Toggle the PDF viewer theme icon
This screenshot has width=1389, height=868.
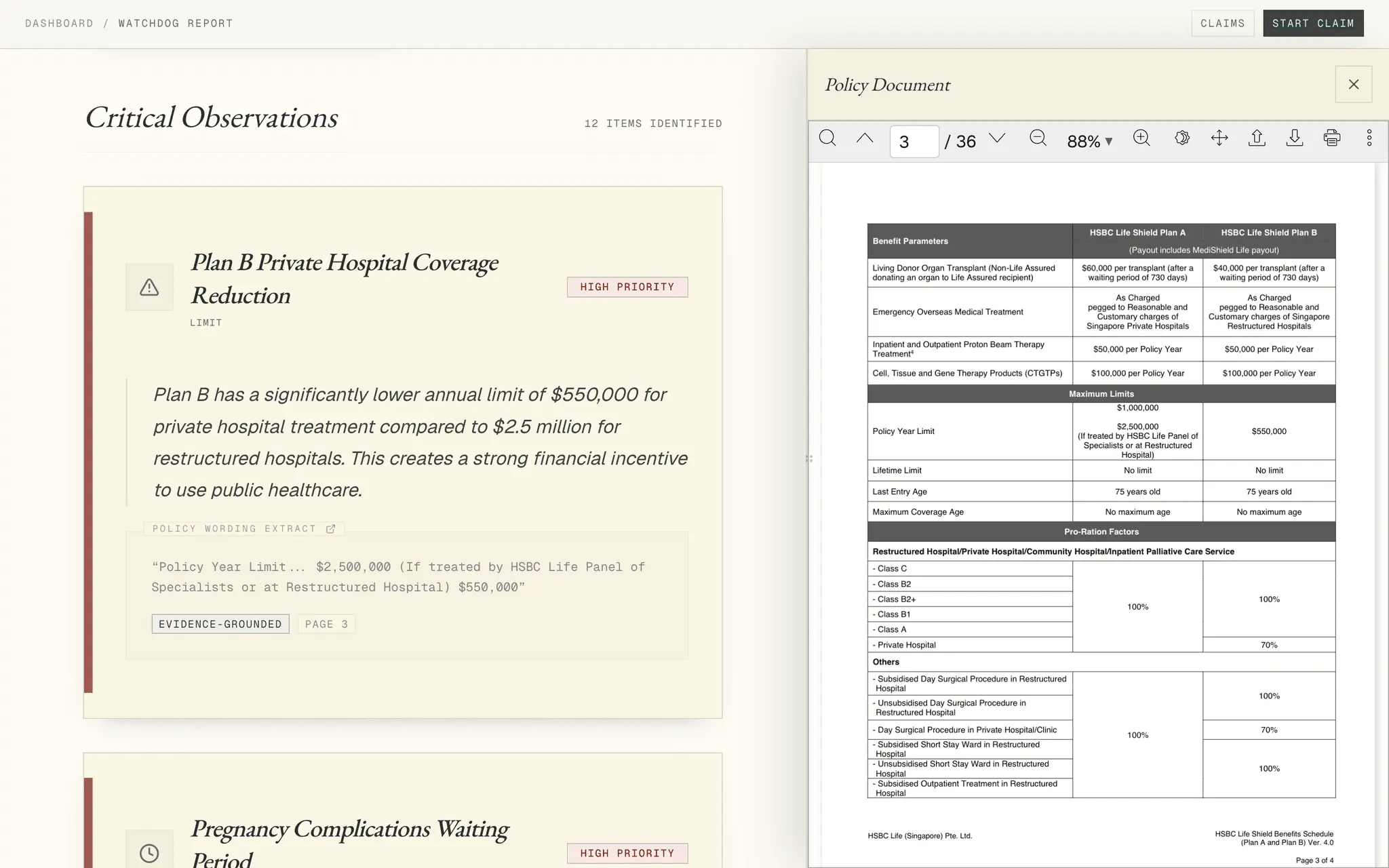click(1182, 138)
